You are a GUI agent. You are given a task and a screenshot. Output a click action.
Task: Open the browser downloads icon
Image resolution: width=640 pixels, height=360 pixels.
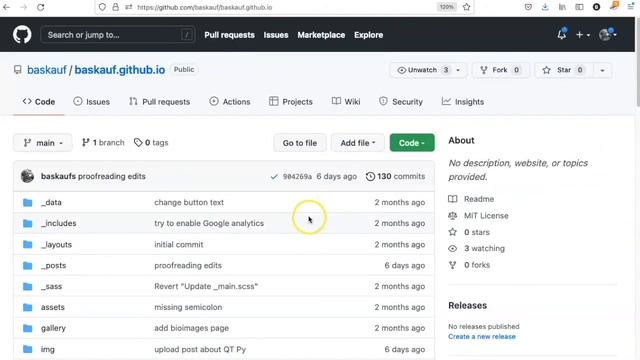click(x=545, y=7)
